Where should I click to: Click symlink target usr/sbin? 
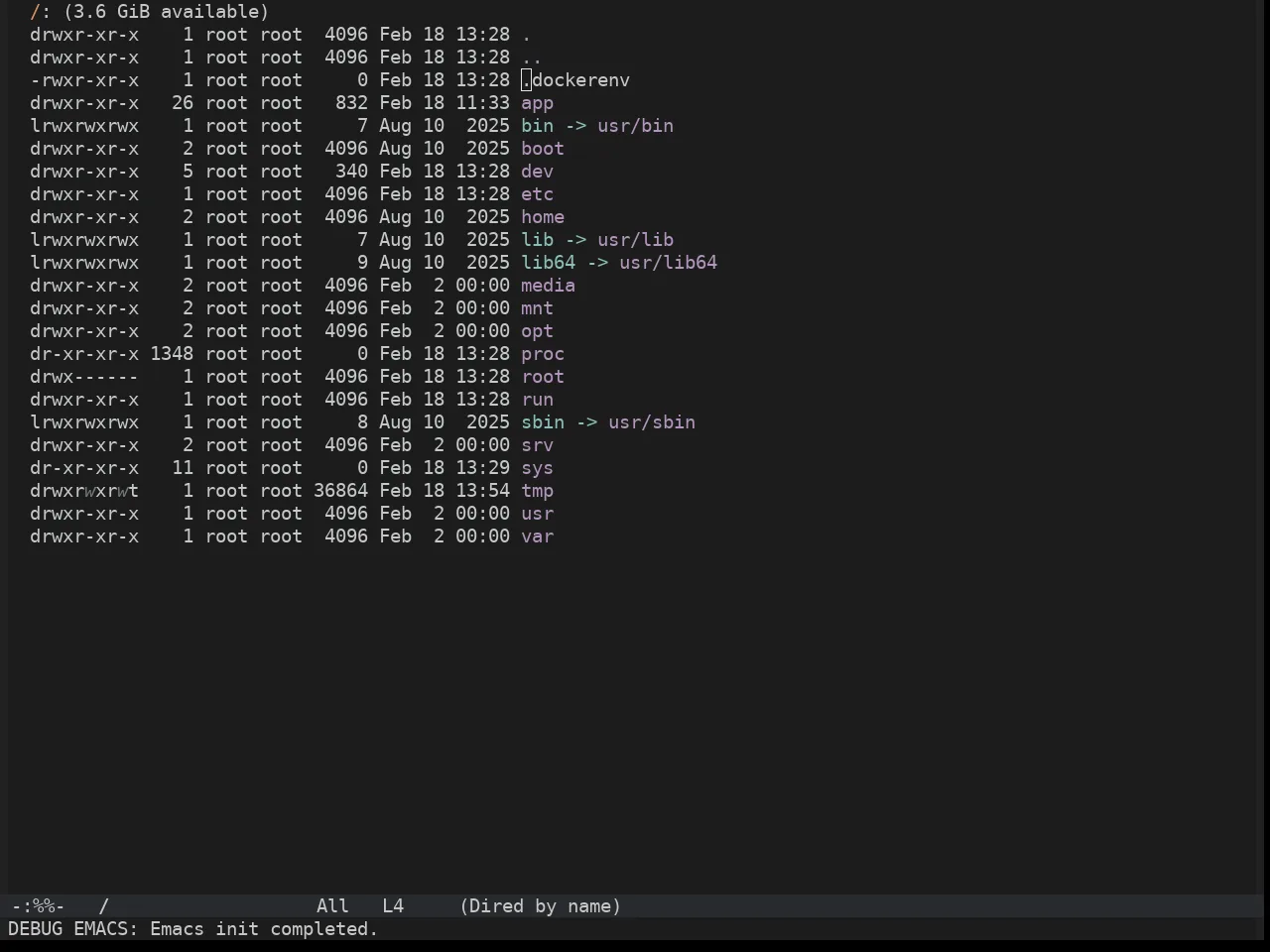pyautogui.click(x=652, y=422)
